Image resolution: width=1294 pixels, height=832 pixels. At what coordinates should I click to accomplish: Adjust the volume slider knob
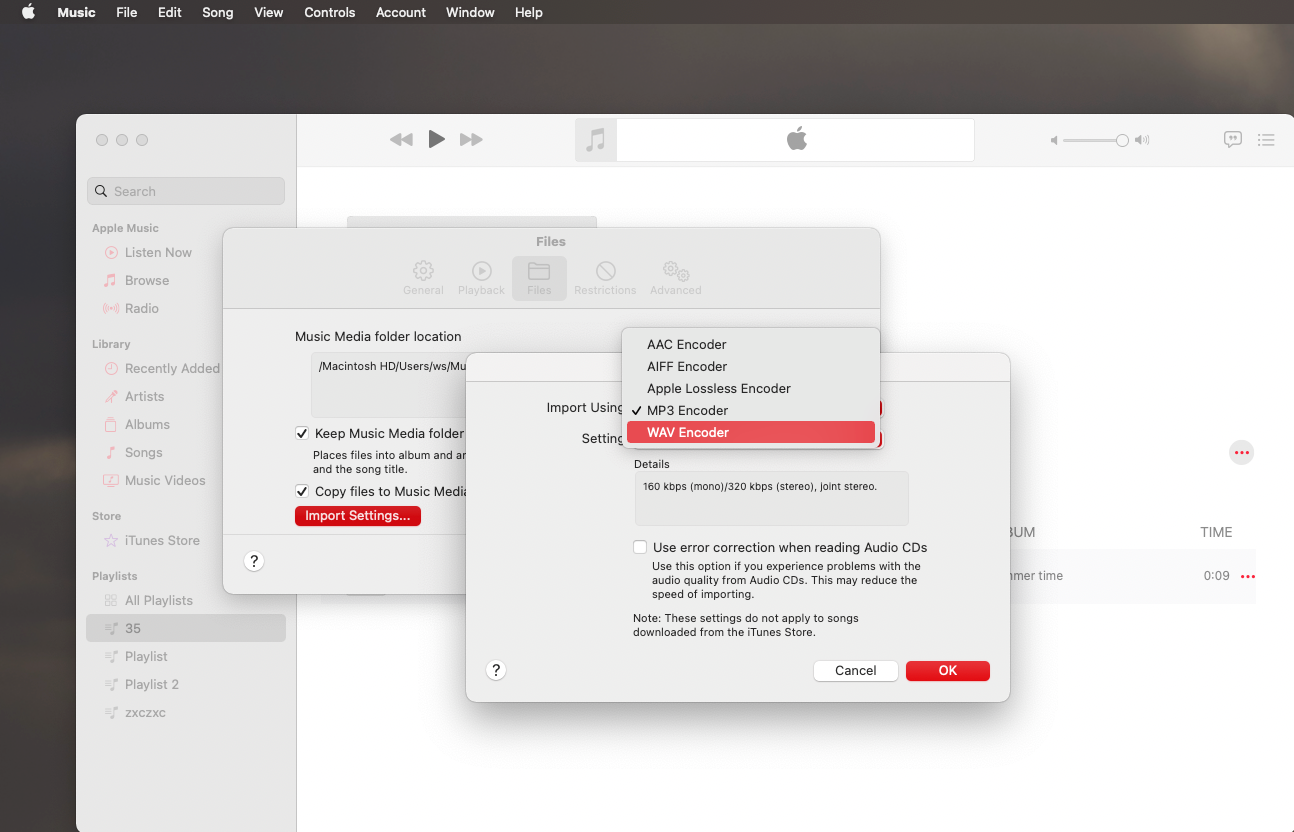[x=1122, y=141]
